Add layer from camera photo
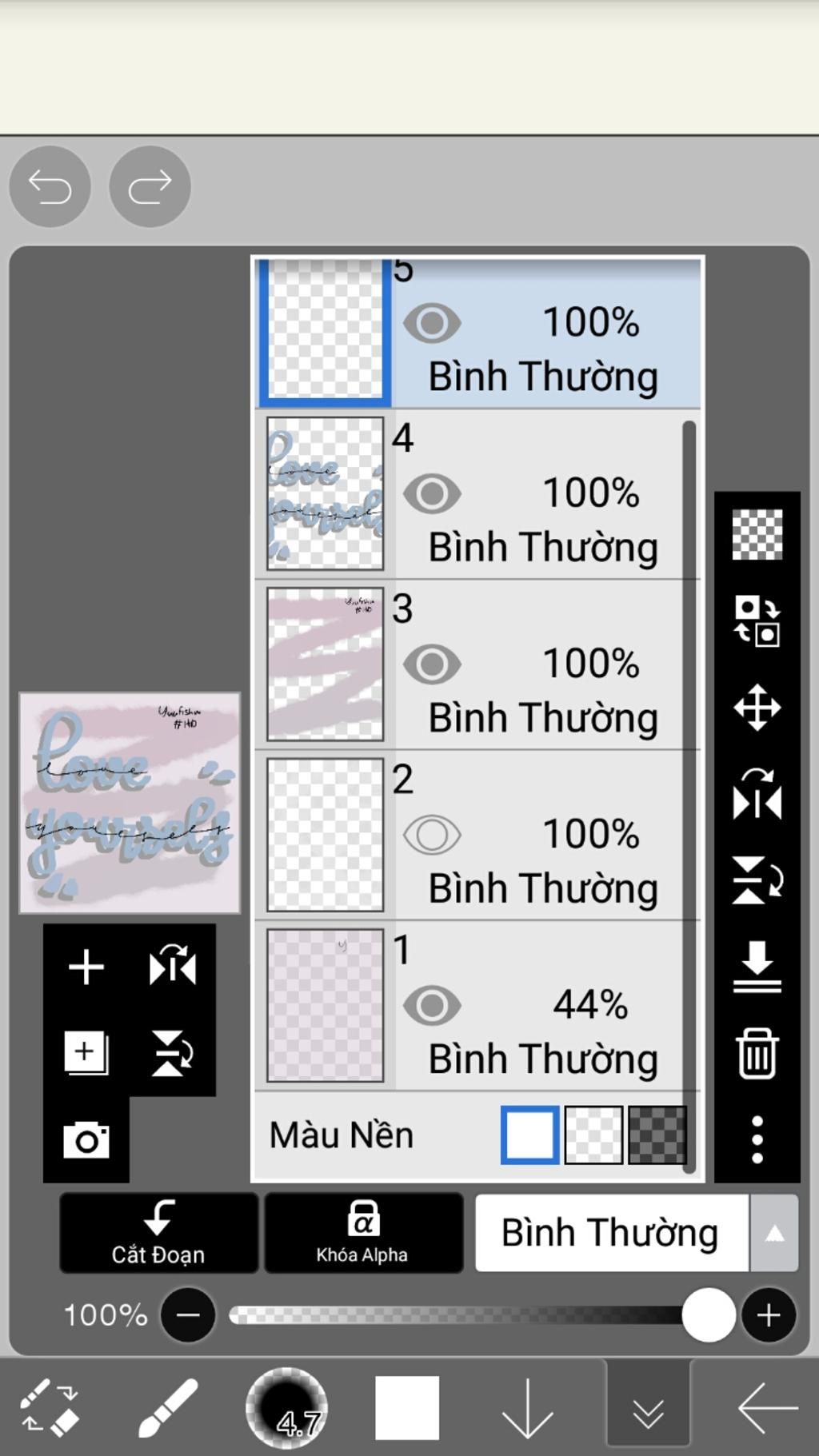The height and width of the screenshot is (1456, 819). [86, 1140]
